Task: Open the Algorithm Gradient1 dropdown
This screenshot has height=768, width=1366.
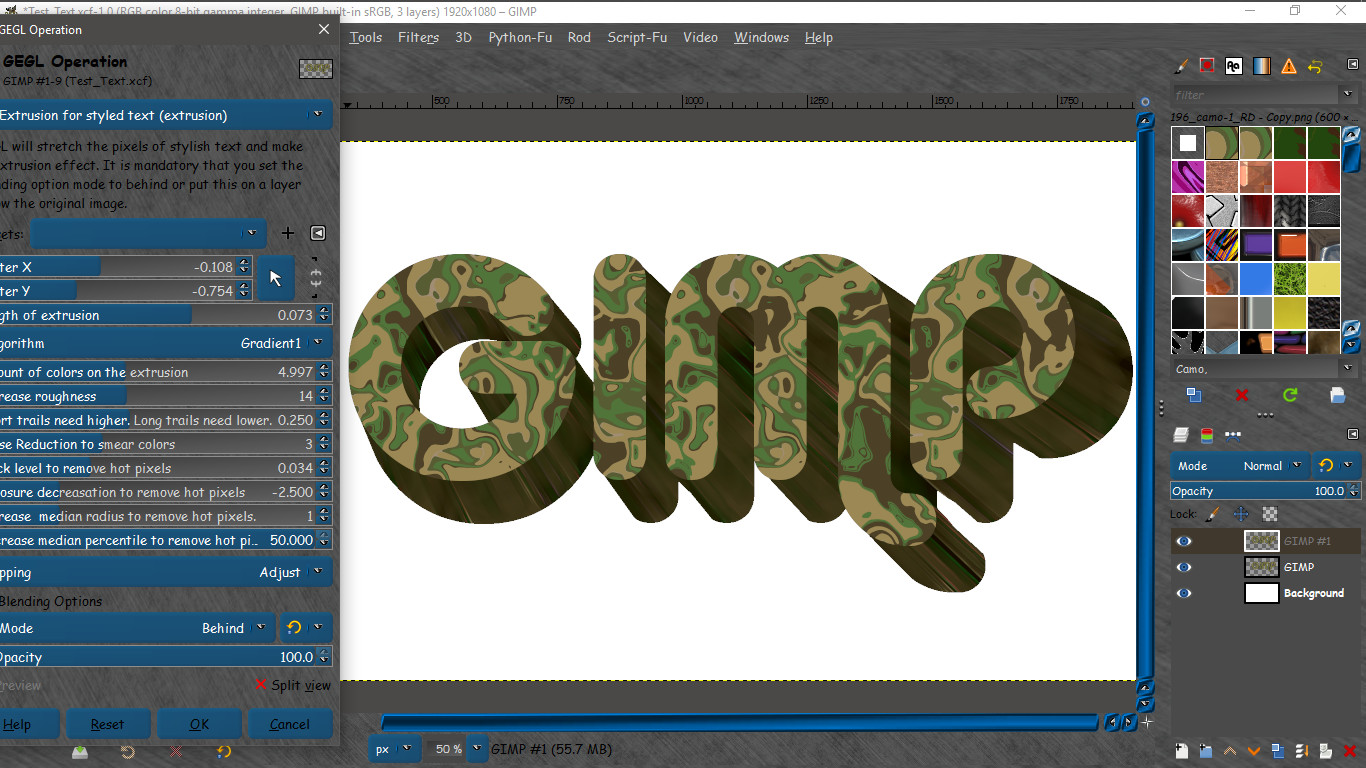Action: coord(165,343)
